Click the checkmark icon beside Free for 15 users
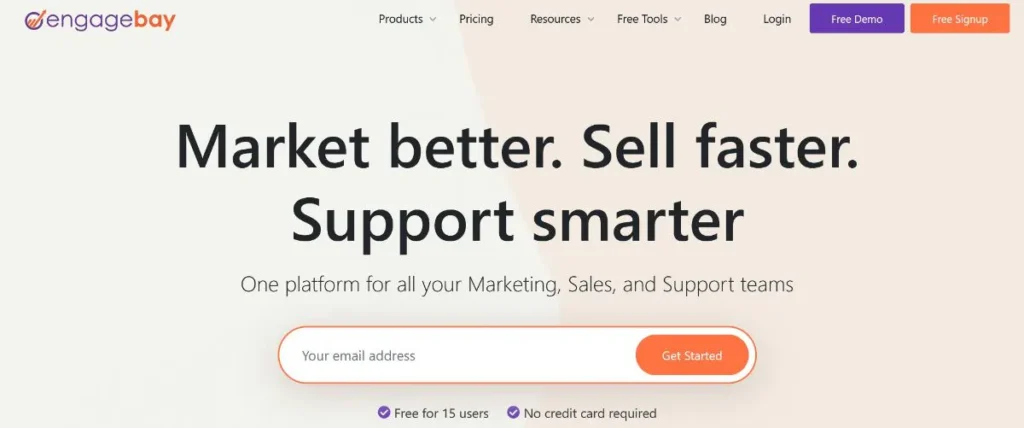Screen dimensions: 1024x428 [x=384, y=412]
